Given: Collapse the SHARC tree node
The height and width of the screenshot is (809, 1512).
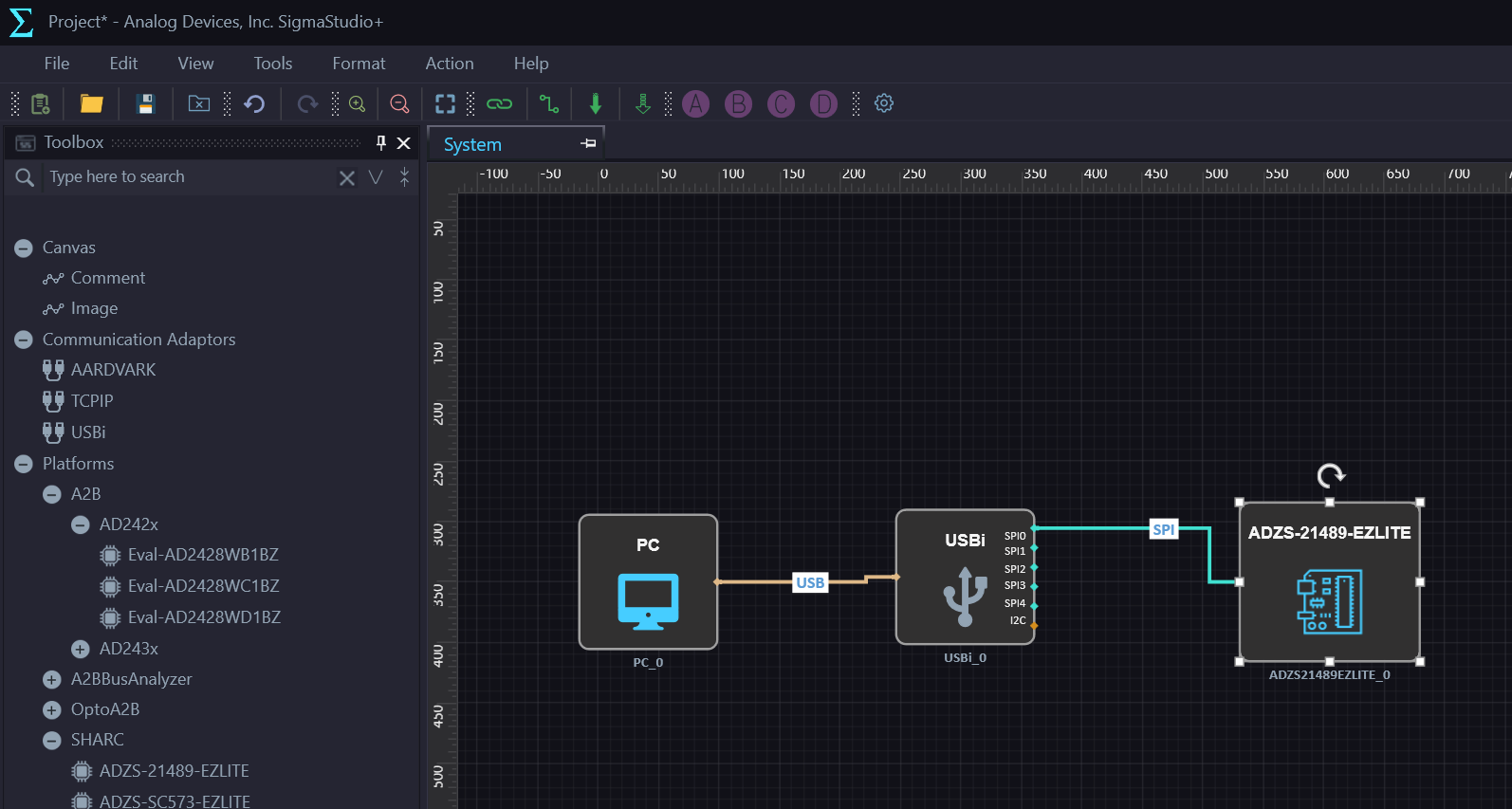Looking at the screenshot, I should click(52, 741).
